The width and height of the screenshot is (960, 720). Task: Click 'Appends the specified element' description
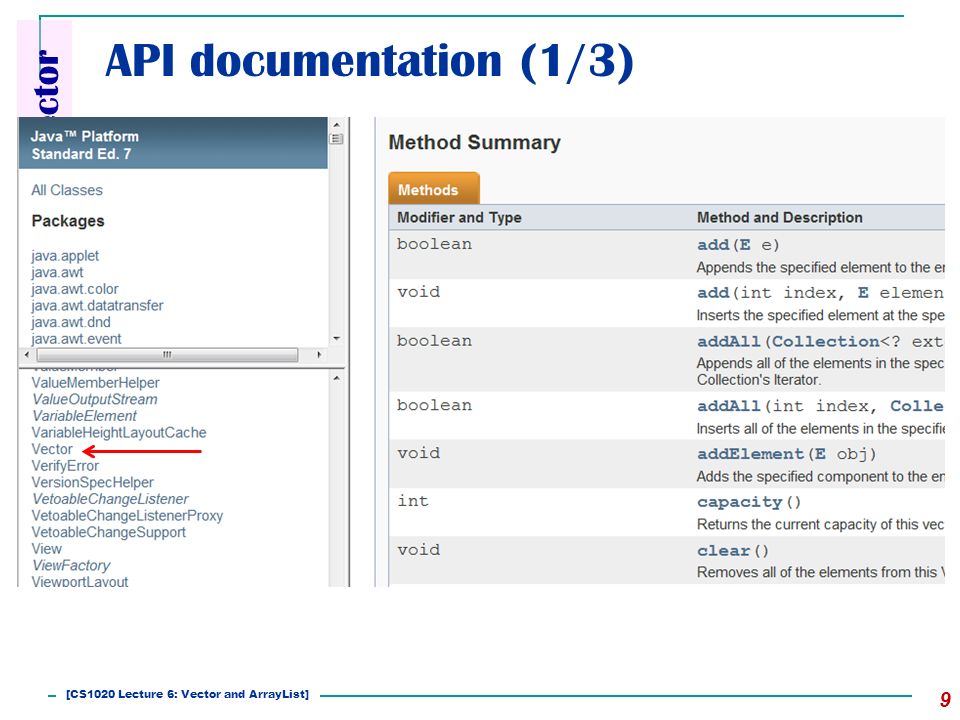pos(820,268)
